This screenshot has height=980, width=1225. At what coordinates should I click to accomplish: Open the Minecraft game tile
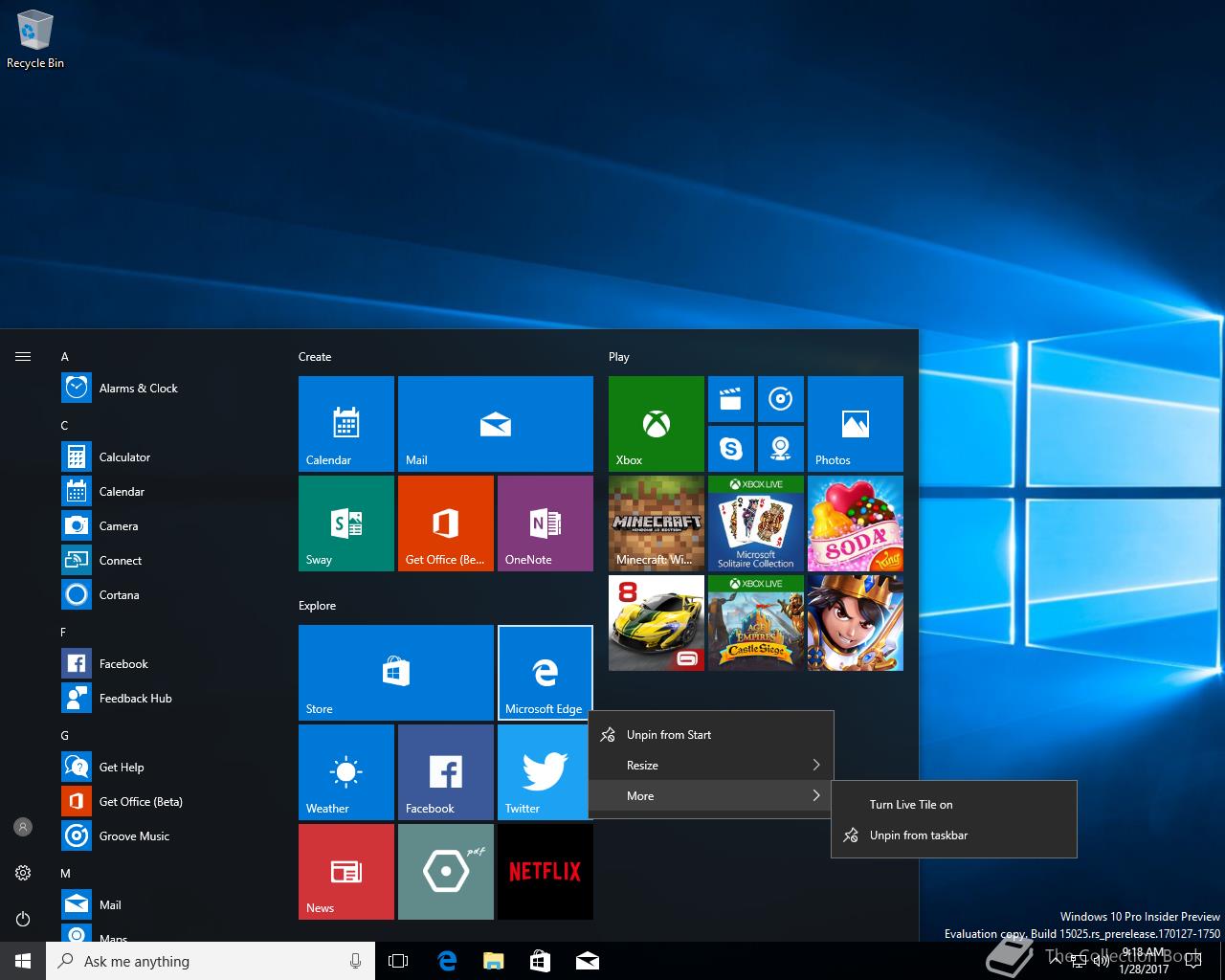tap(656, 523)
